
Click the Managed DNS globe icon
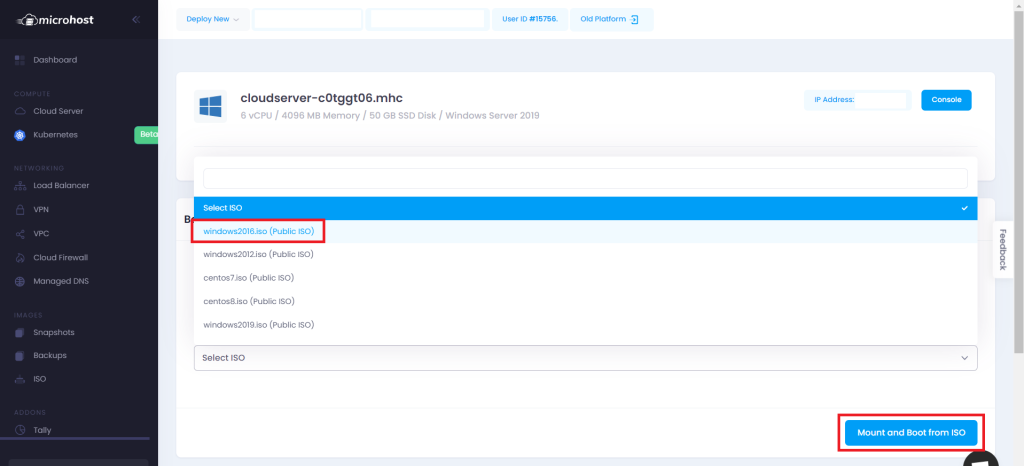pyautogui.click(x=20, y=281)
